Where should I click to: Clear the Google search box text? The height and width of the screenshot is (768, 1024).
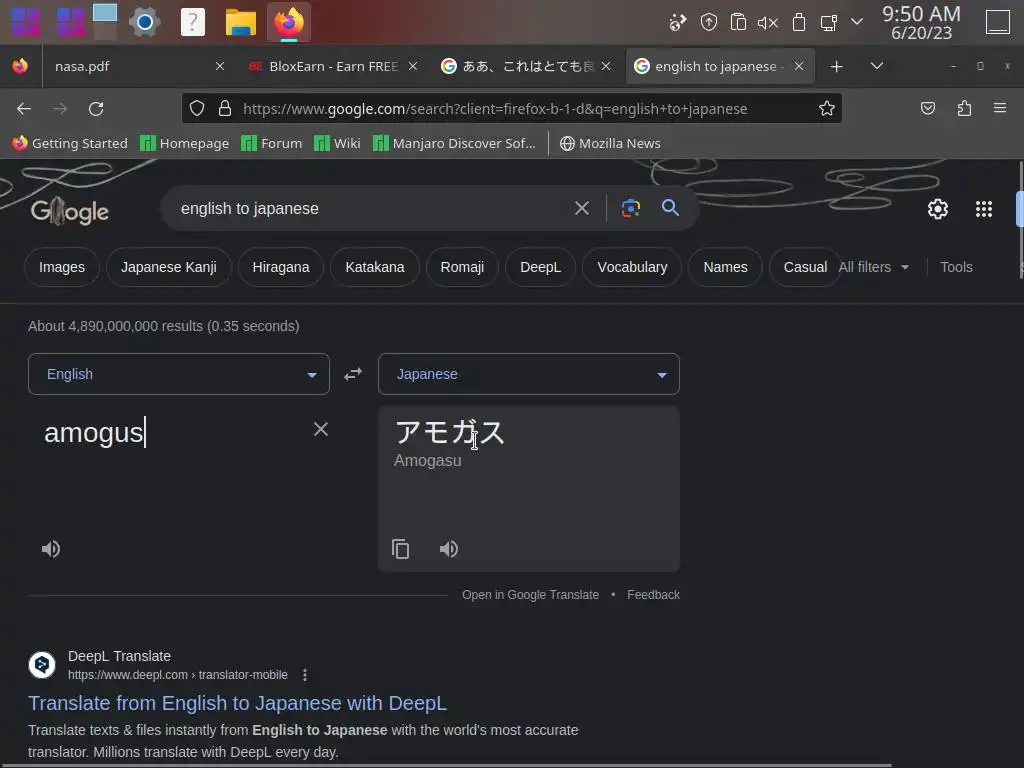tap(581, 208)
